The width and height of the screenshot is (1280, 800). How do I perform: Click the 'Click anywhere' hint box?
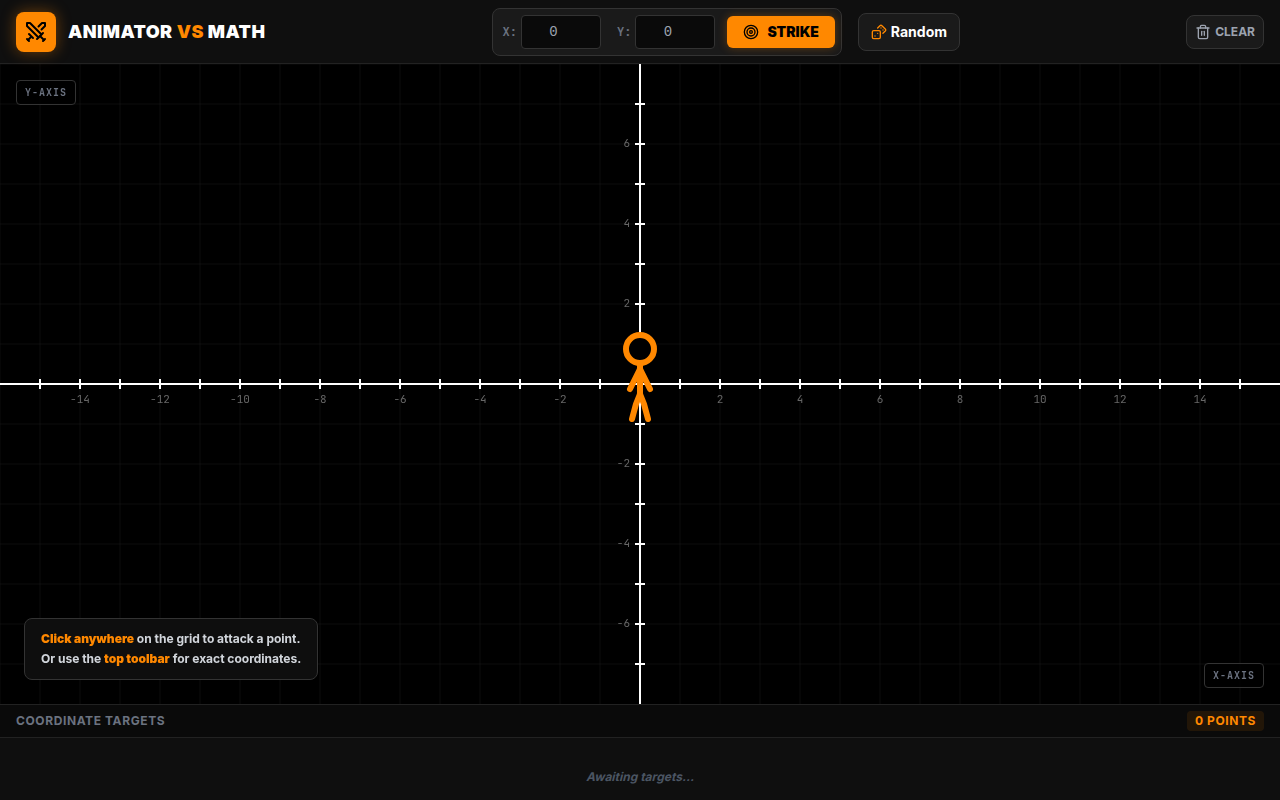coord(171,649)
